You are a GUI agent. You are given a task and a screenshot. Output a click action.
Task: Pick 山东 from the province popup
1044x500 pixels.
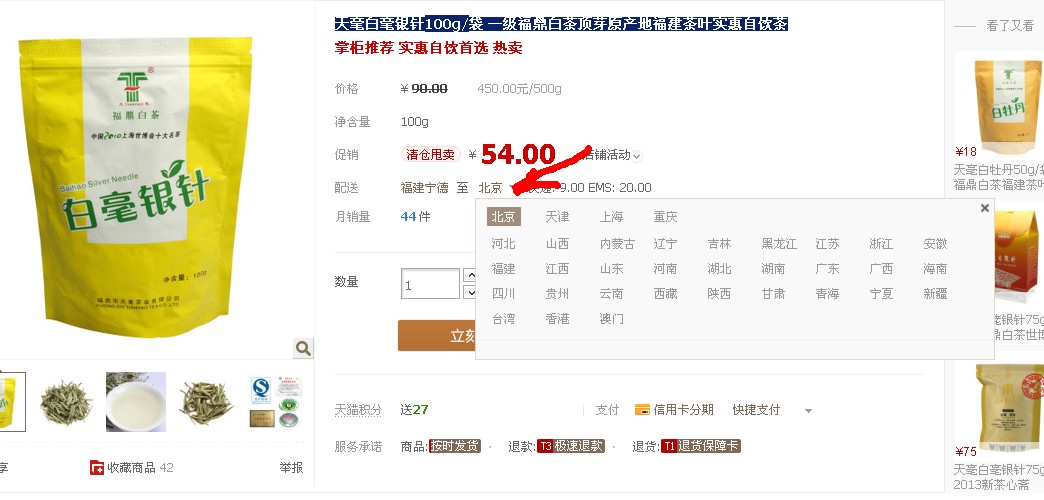click(x=611, y=268)
